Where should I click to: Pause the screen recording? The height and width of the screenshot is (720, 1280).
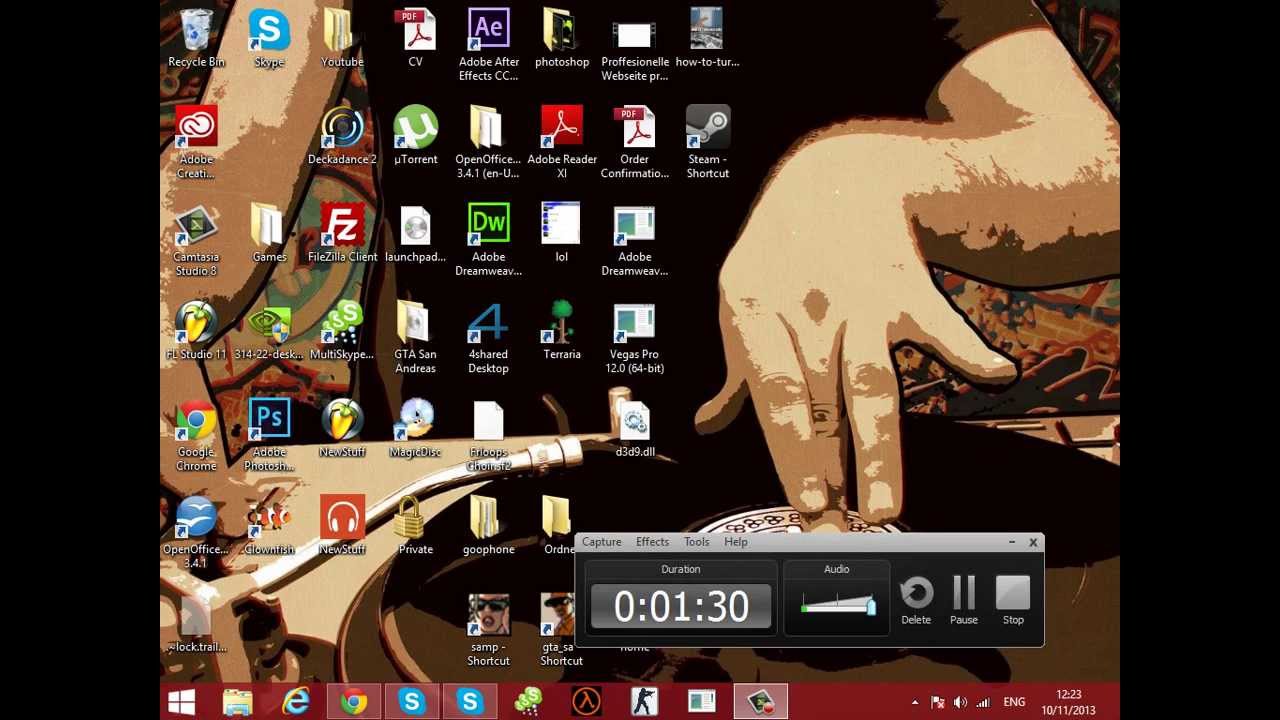click(964, 601)
